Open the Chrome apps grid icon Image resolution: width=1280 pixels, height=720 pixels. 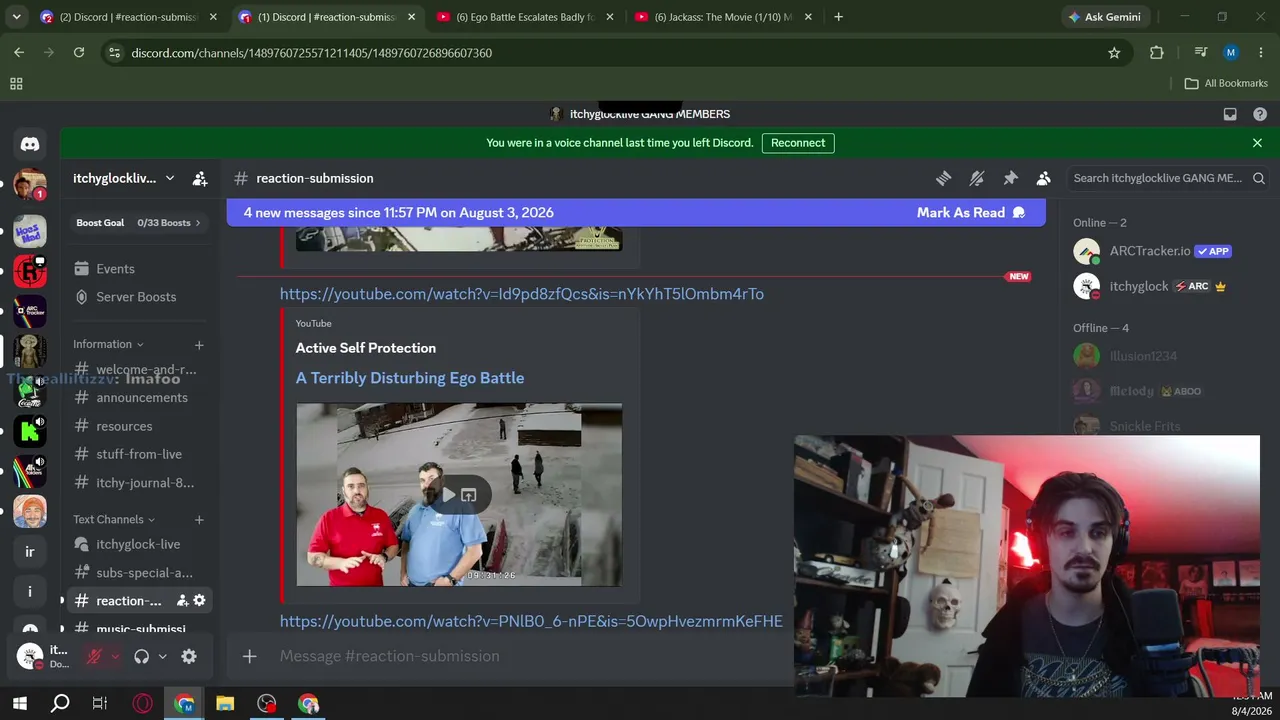click(16, 84)
